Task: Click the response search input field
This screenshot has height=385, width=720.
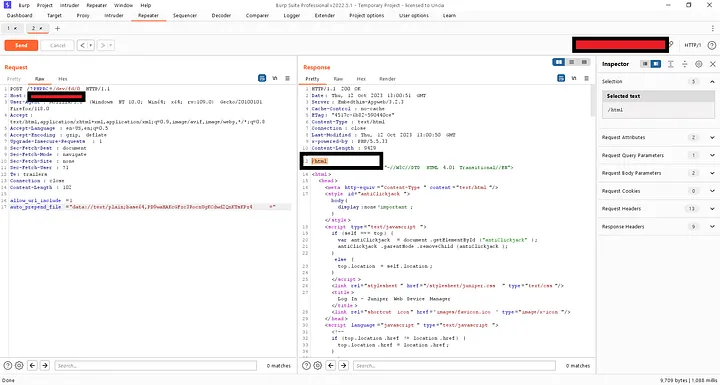Action: (x=454, y=366)
